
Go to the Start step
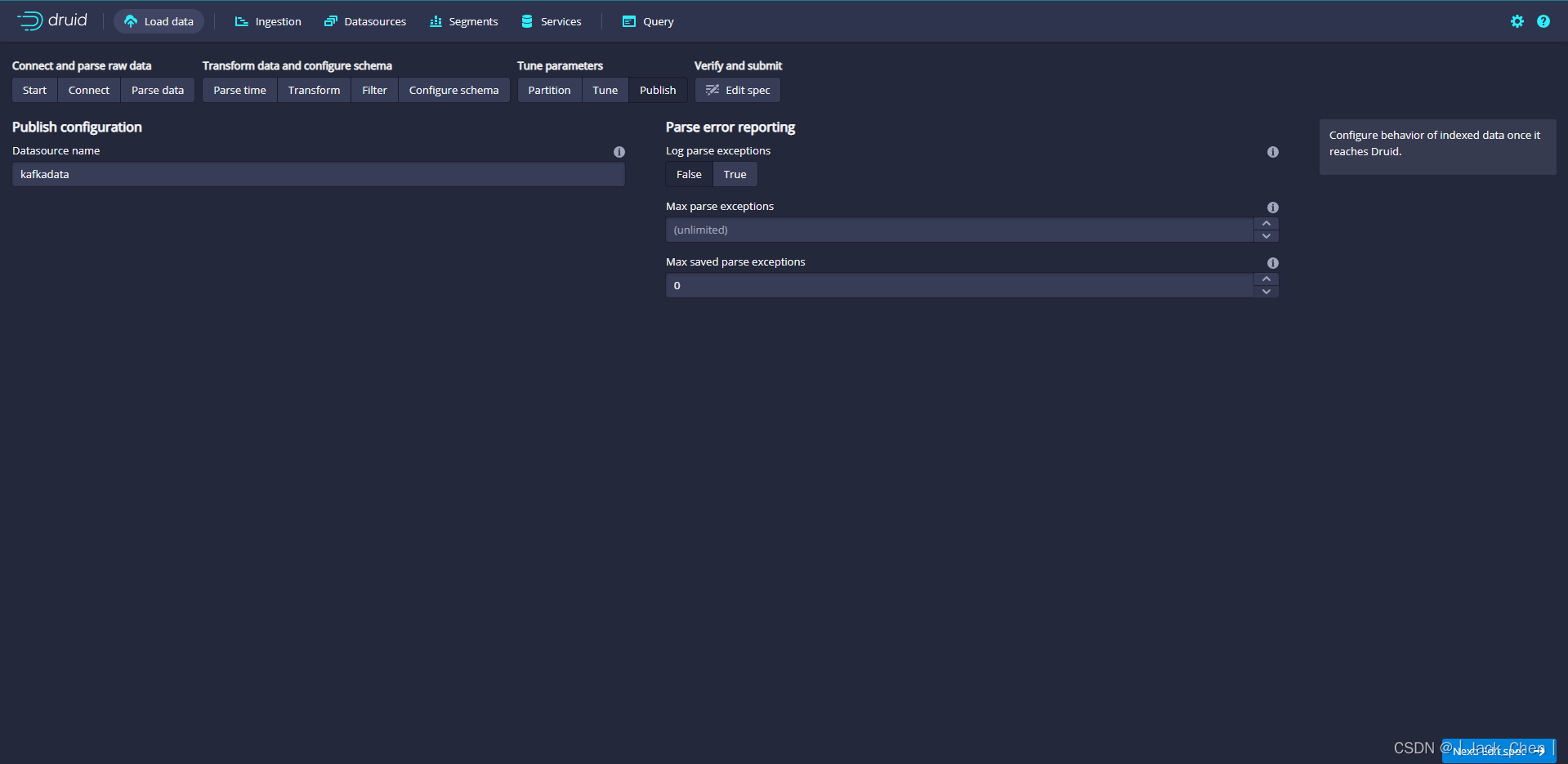click(34, 90)
